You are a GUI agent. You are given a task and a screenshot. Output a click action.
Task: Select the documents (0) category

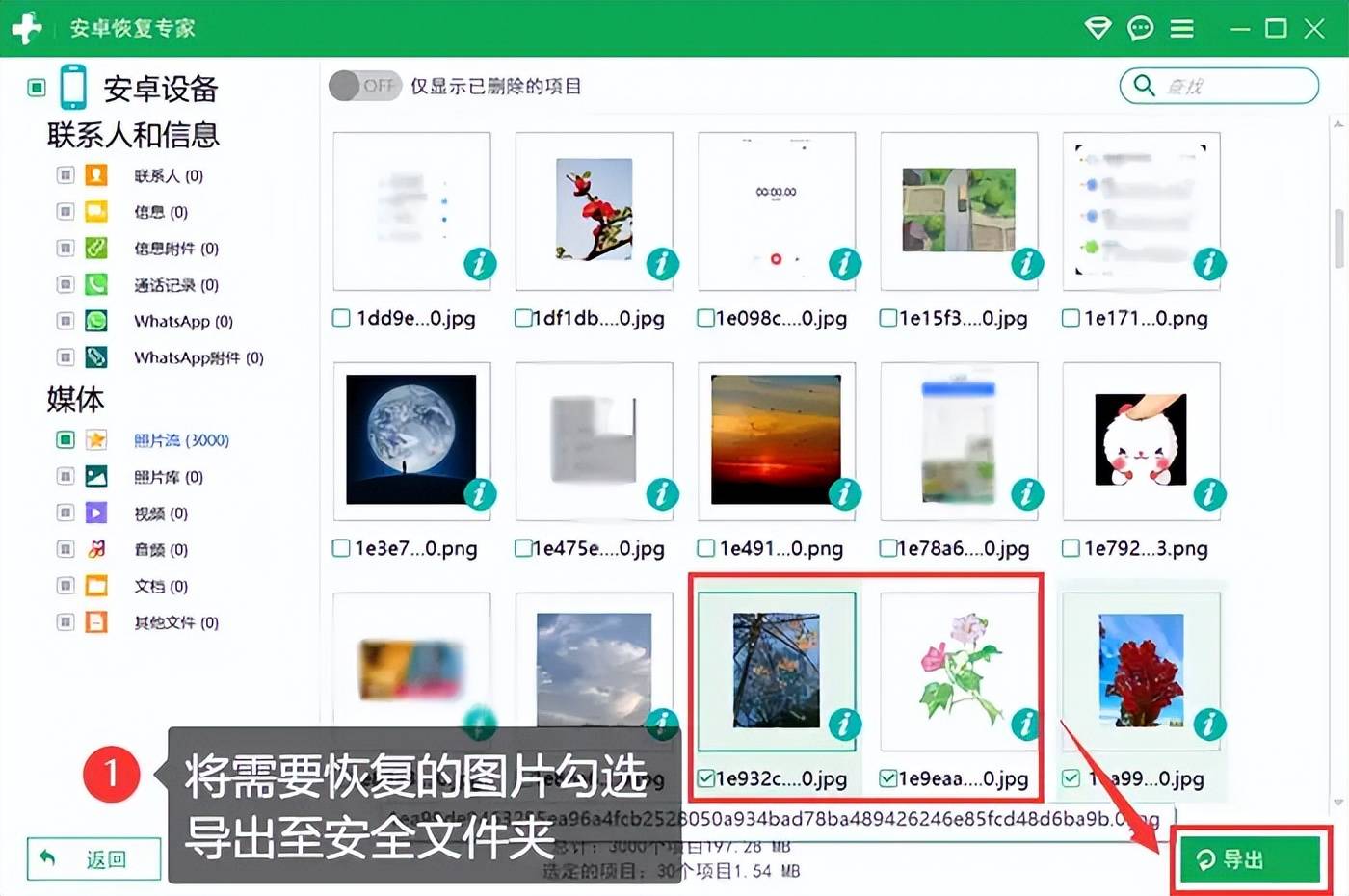(x=161, y=586)
